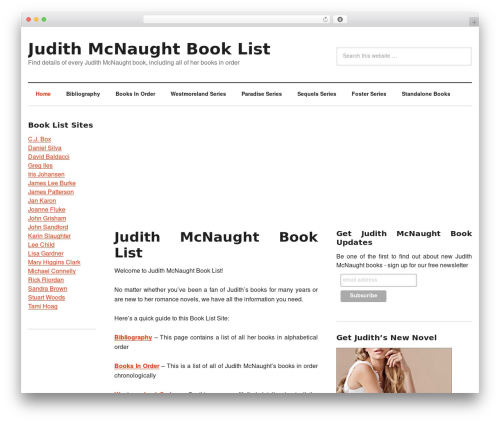Image resolution: width=500 pixels, height=423 pixels.
Task: Click the Search this website field
Action: [x=404, y=56]
